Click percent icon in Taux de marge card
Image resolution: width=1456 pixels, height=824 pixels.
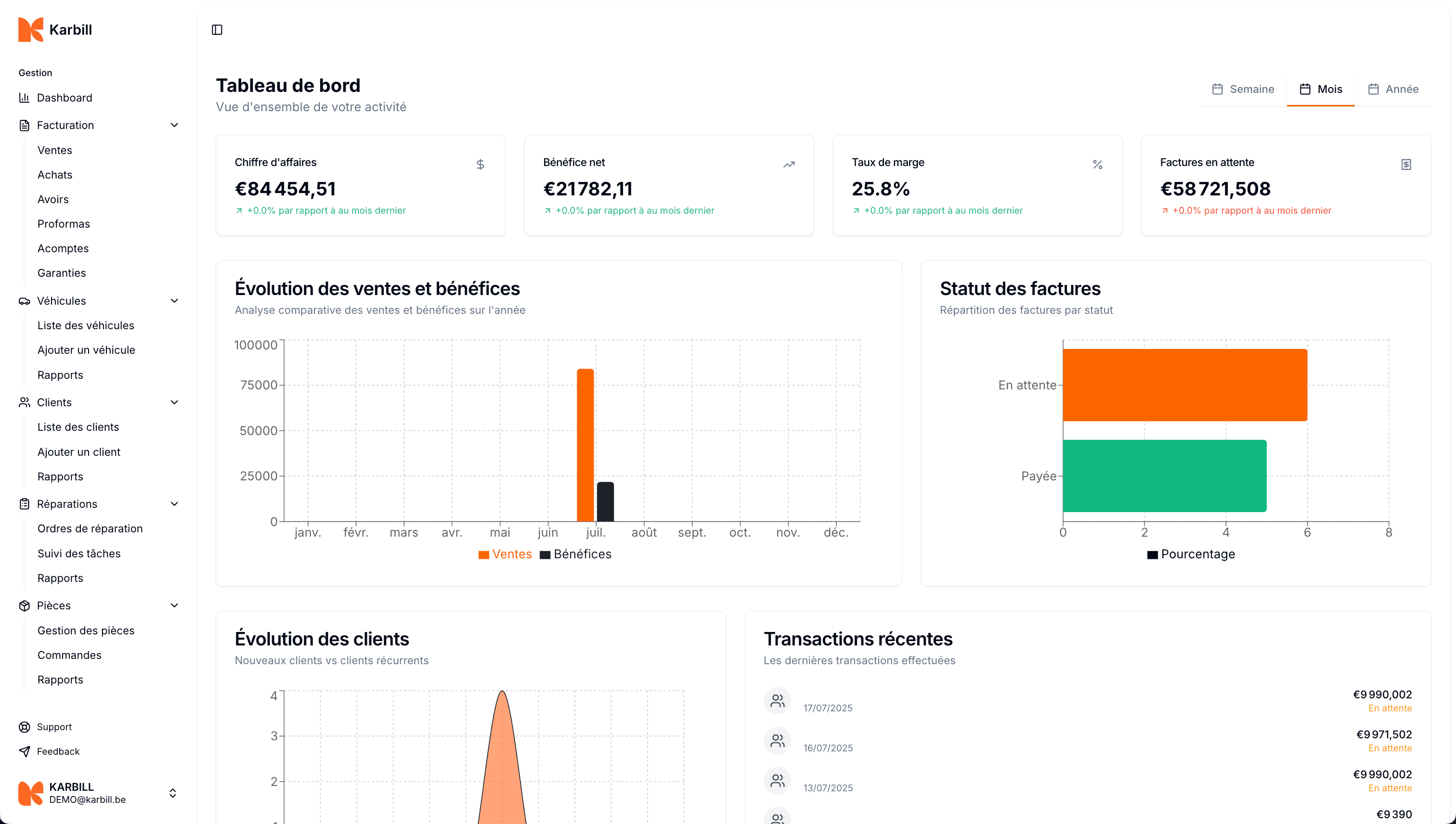pos(1097,165)
